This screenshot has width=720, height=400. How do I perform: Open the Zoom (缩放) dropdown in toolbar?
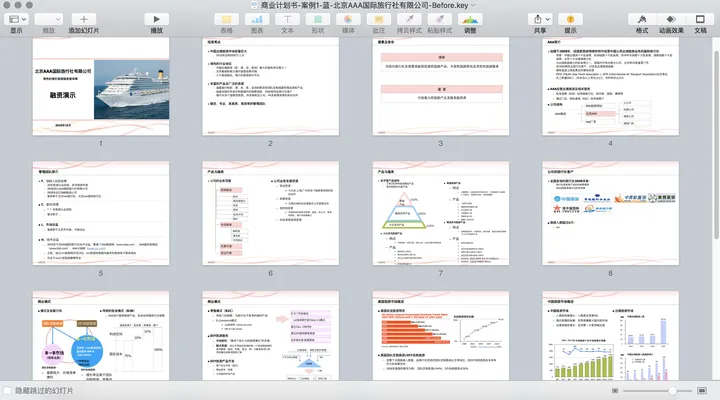pos(46,19)
